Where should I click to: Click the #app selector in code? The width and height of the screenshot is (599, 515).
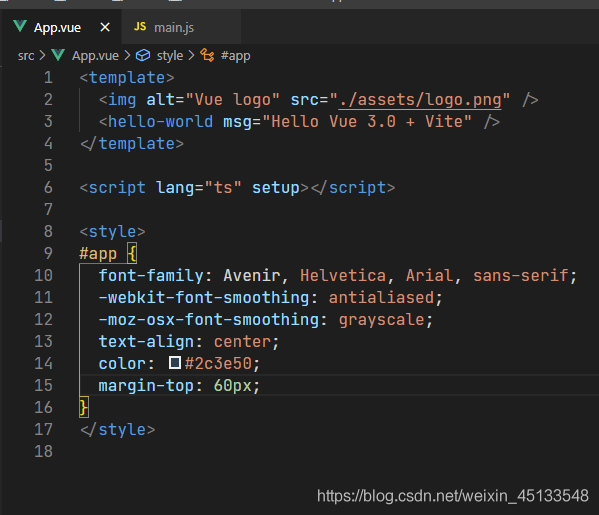98,254
